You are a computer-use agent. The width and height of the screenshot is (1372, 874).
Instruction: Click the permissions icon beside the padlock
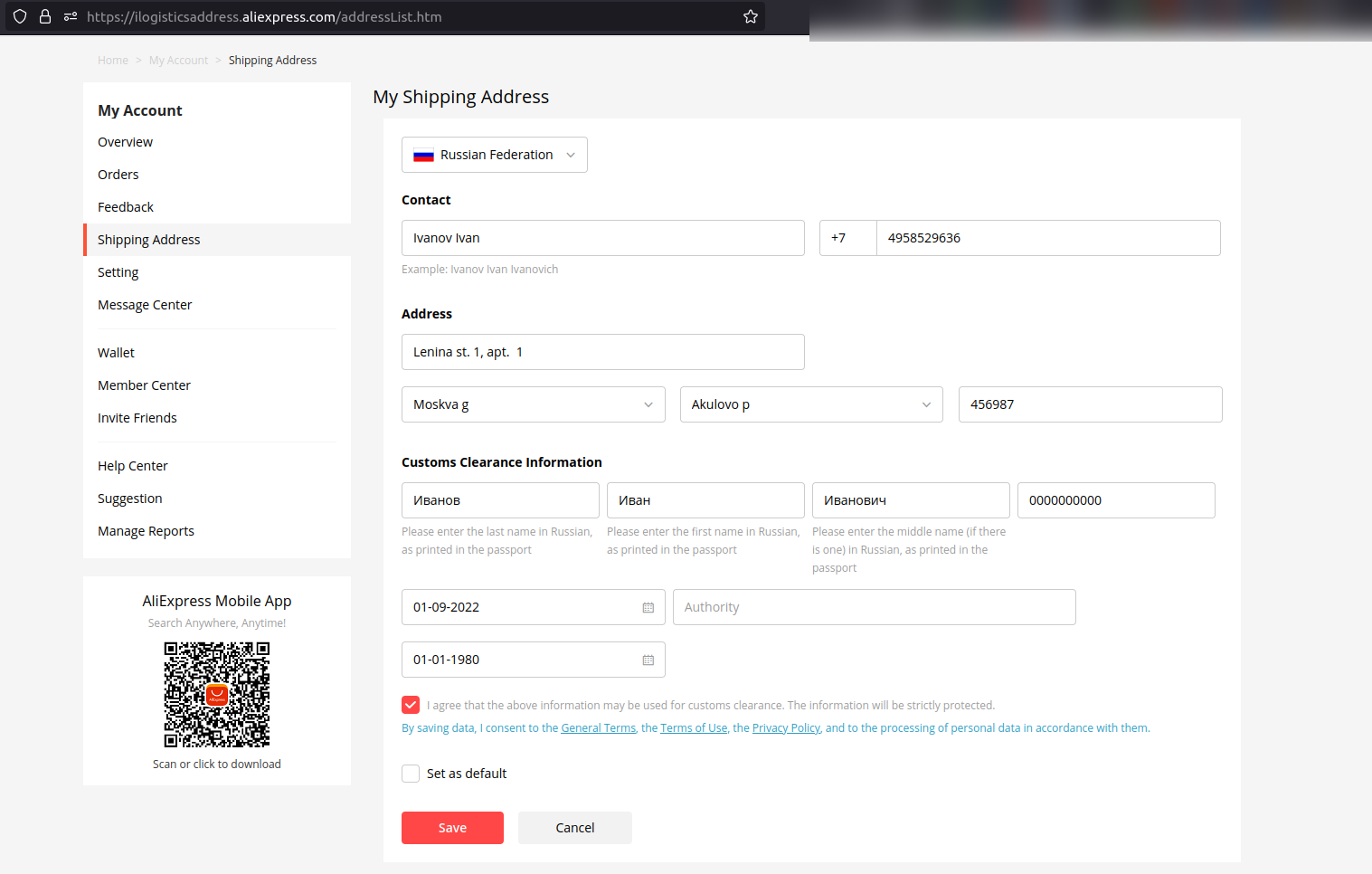click(71, 16)
